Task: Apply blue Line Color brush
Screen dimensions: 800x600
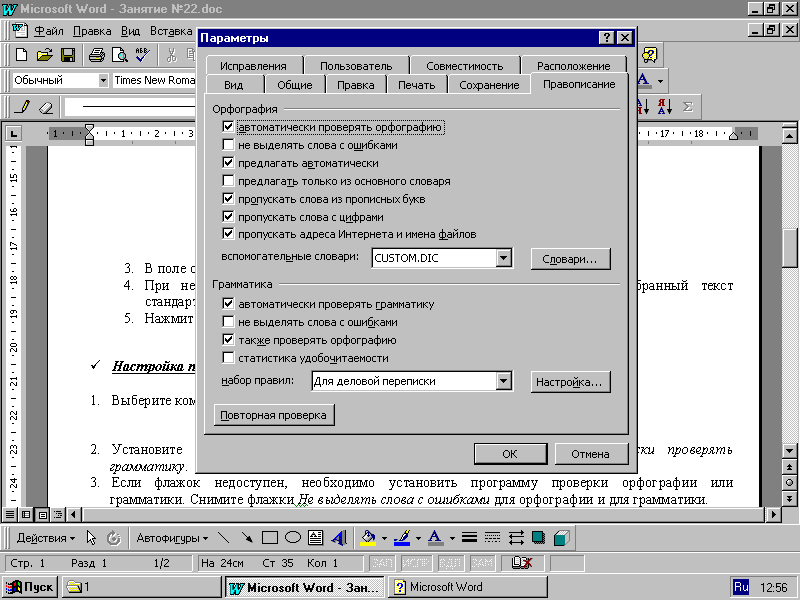Action: point(403,538)
